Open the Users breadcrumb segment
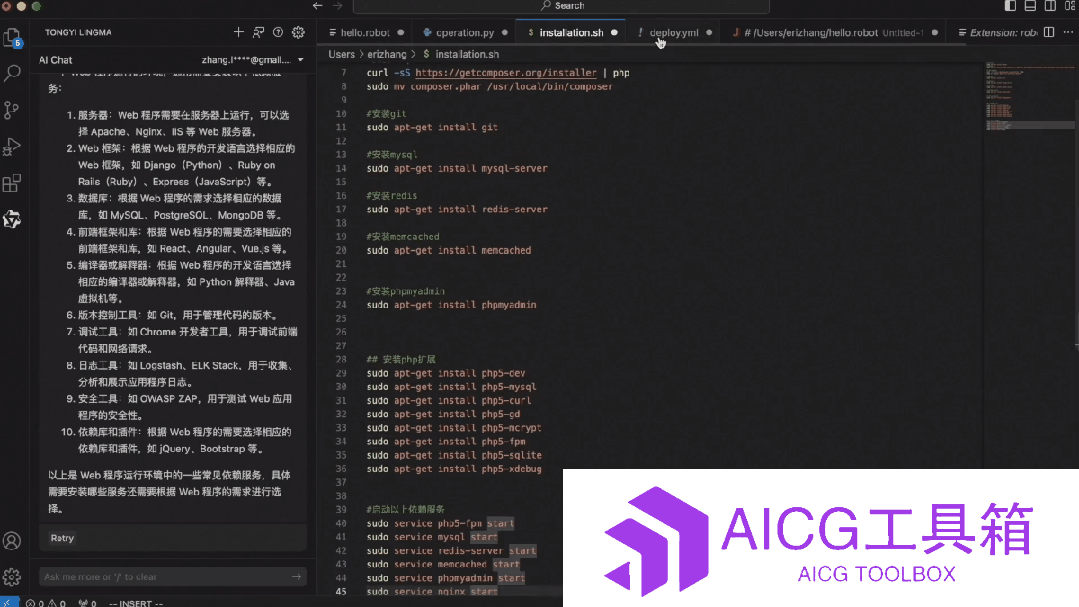The image size is (1079, 607). (x=341, y=54)
